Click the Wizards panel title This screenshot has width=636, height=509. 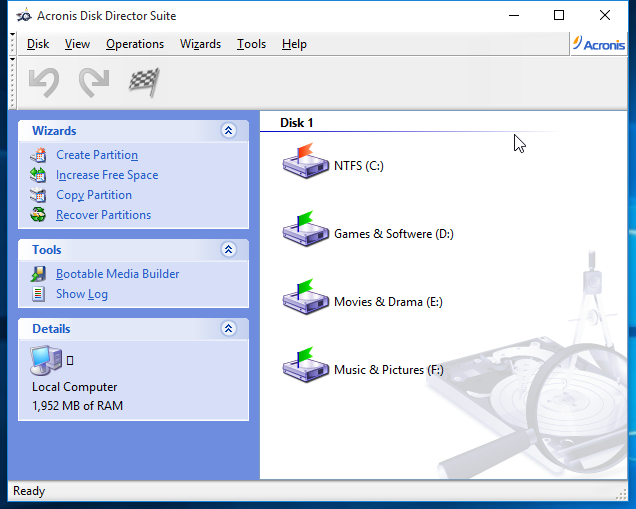click(54, 131)
